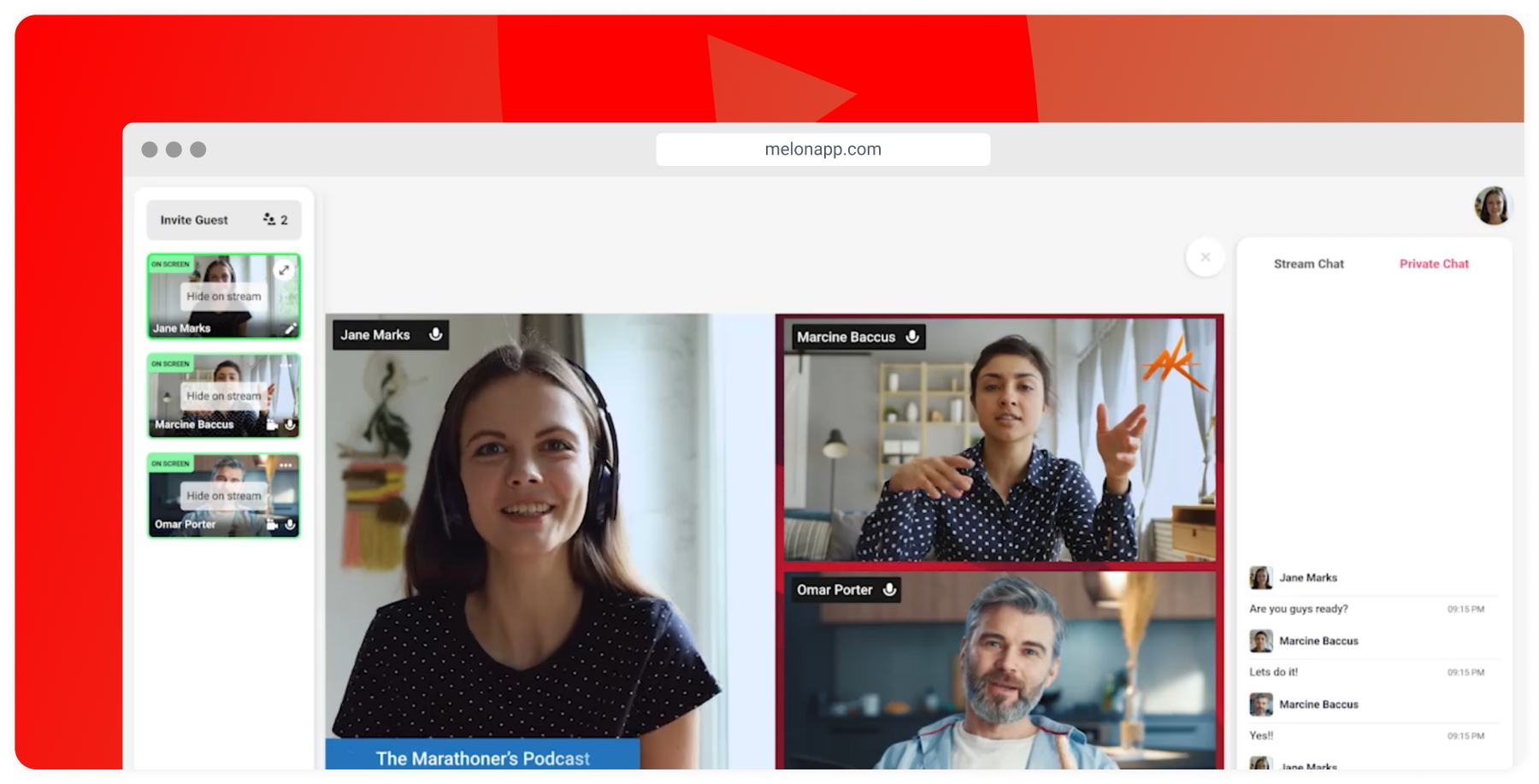Image resolution: width=1539 pixels, height=784 pixels.
Task: Click the orange logo on Marcine's video
Action: (1175, 363)
